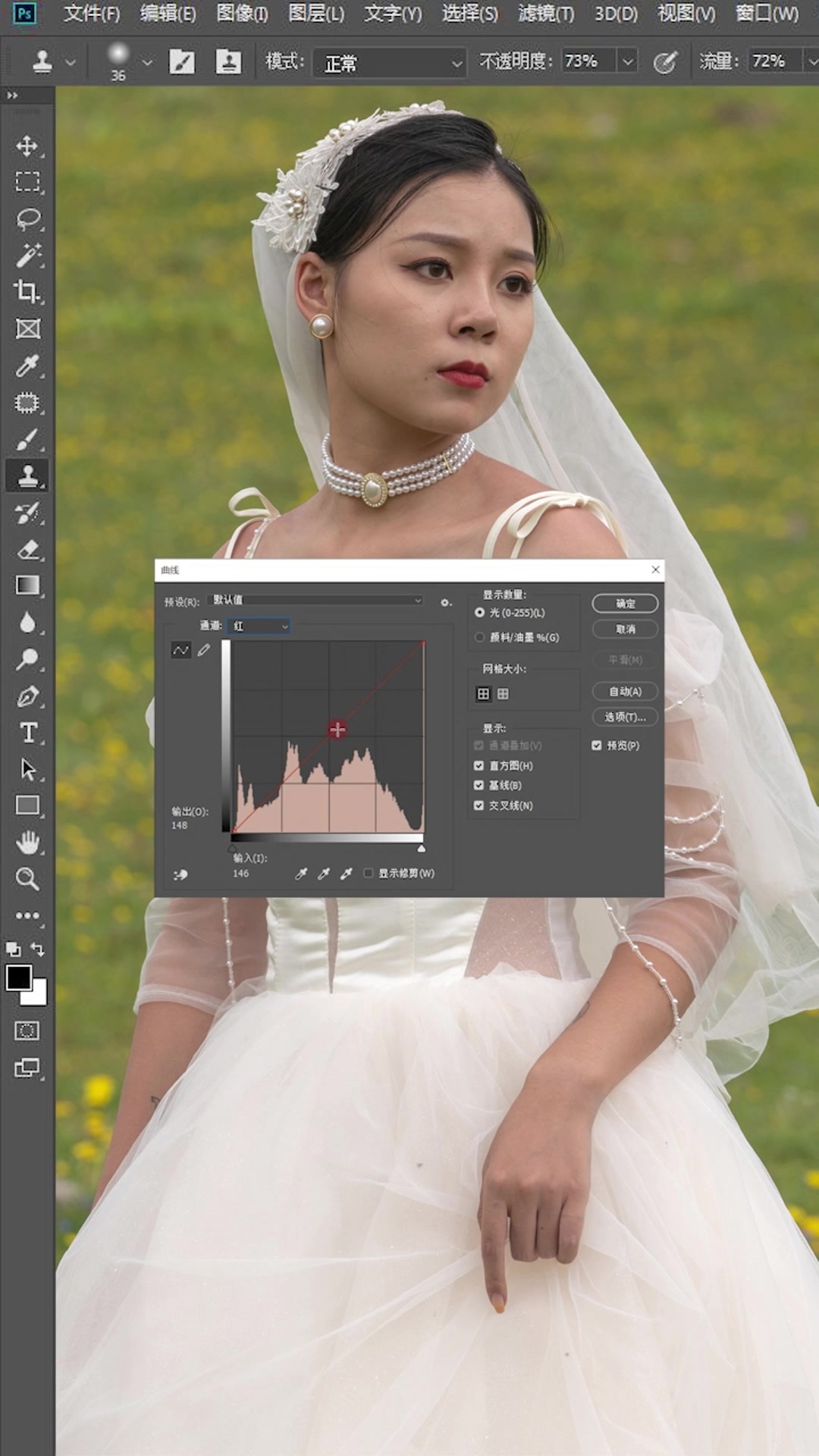Click the 自动(A) auto button
Screen dimensions: 819x1456
625,692
